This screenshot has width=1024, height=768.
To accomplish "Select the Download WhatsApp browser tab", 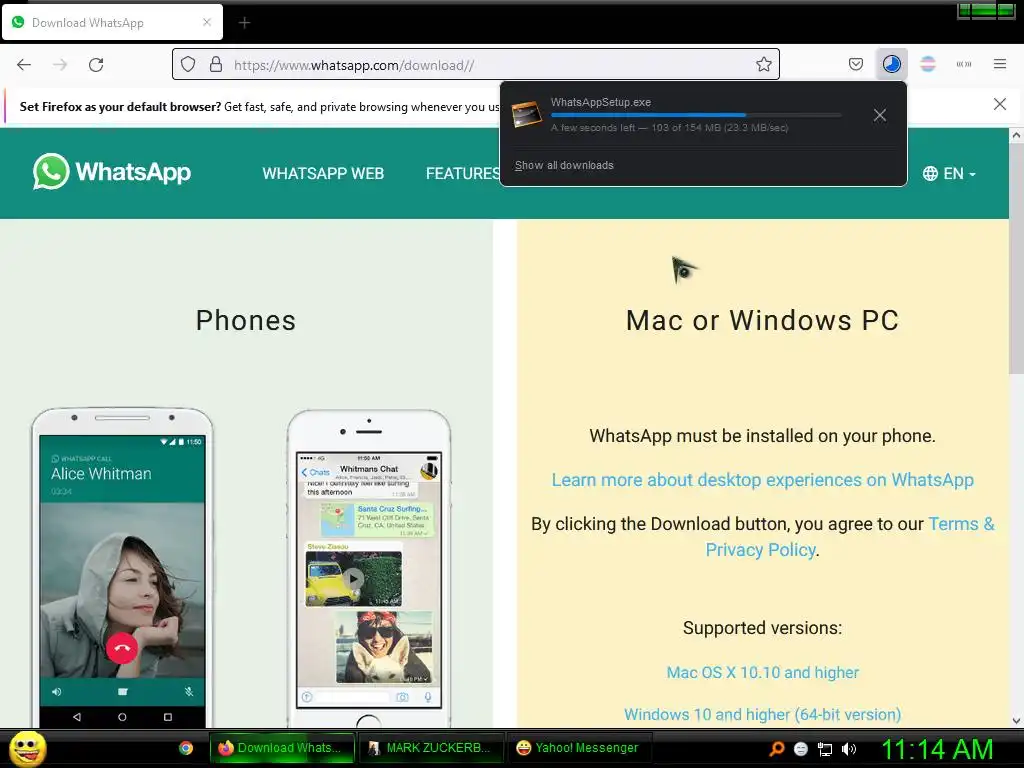I will pyautogui.click(x=112, y=22).
